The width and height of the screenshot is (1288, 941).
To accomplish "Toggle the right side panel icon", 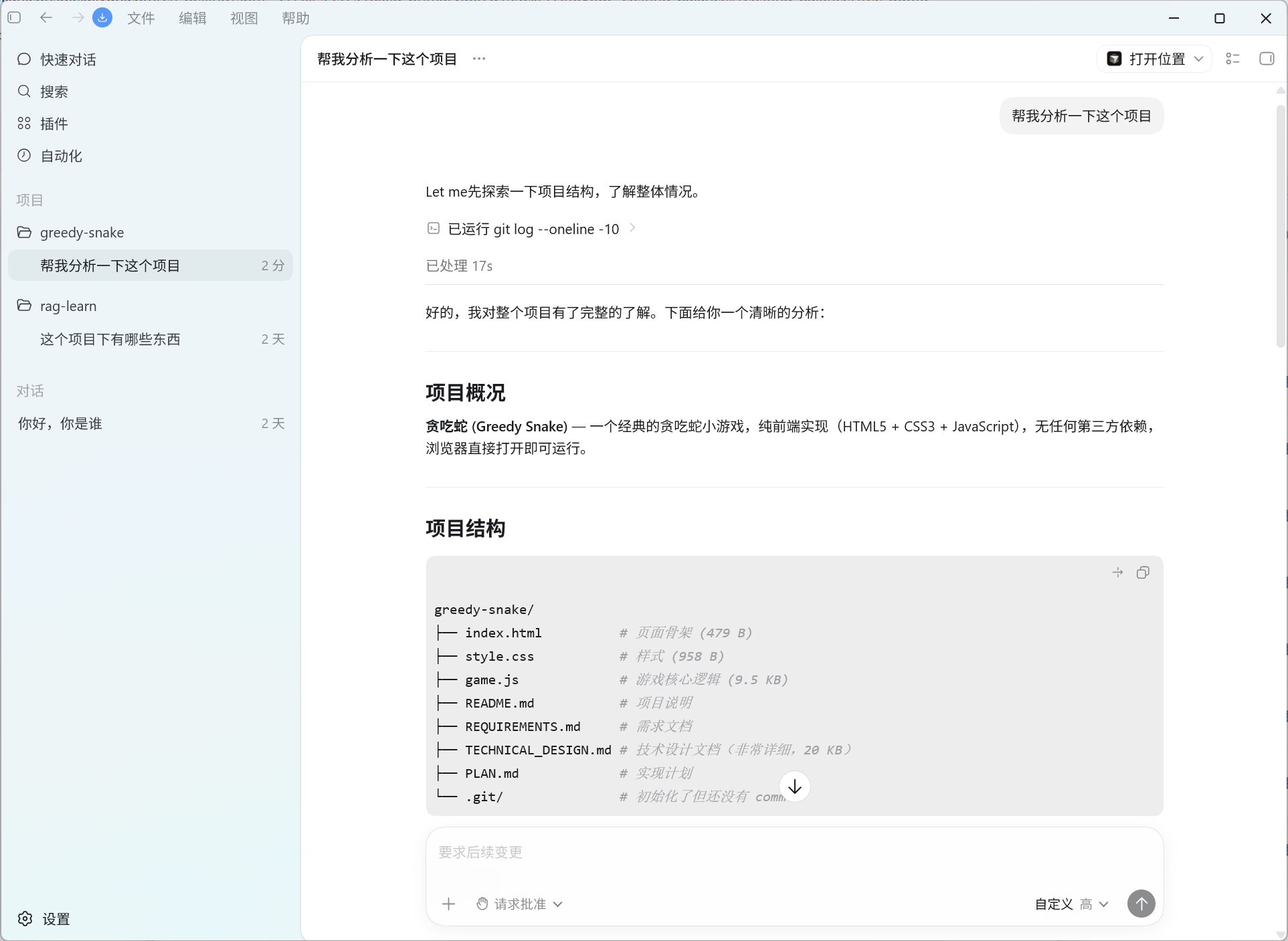I will pos(1267,59).
